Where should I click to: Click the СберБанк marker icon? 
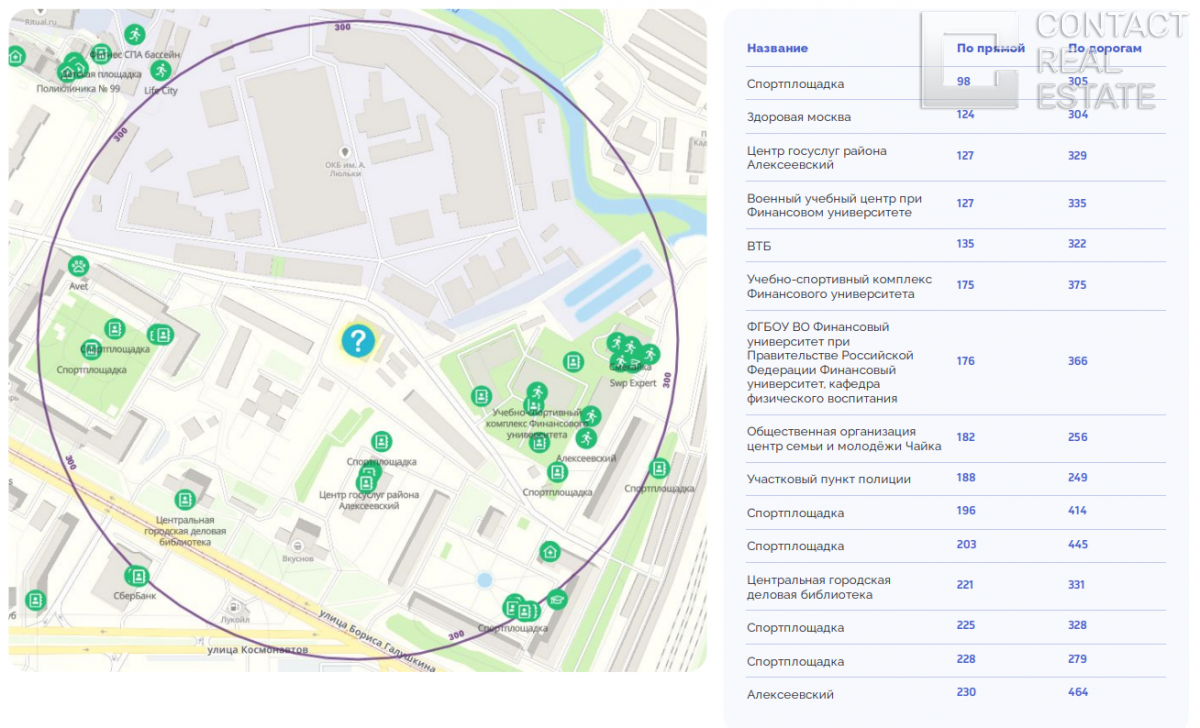coord(136,576)
